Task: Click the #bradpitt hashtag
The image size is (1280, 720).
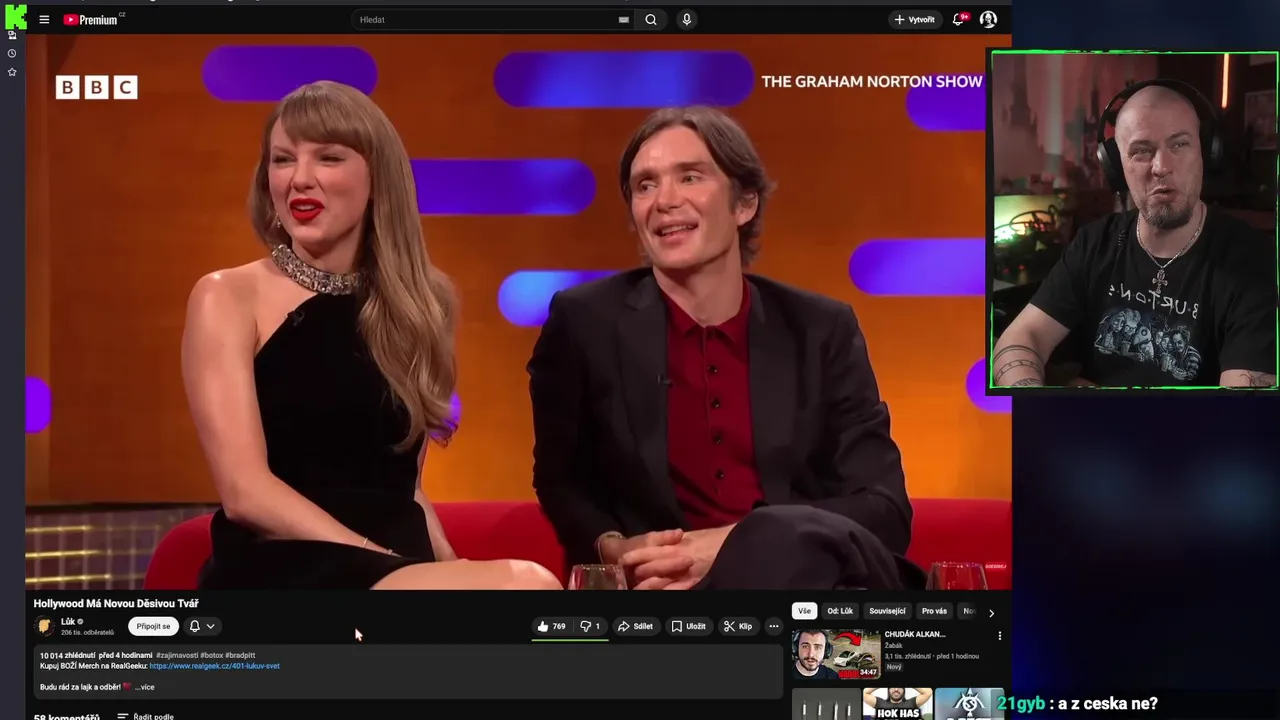Action: coord(240,655)
